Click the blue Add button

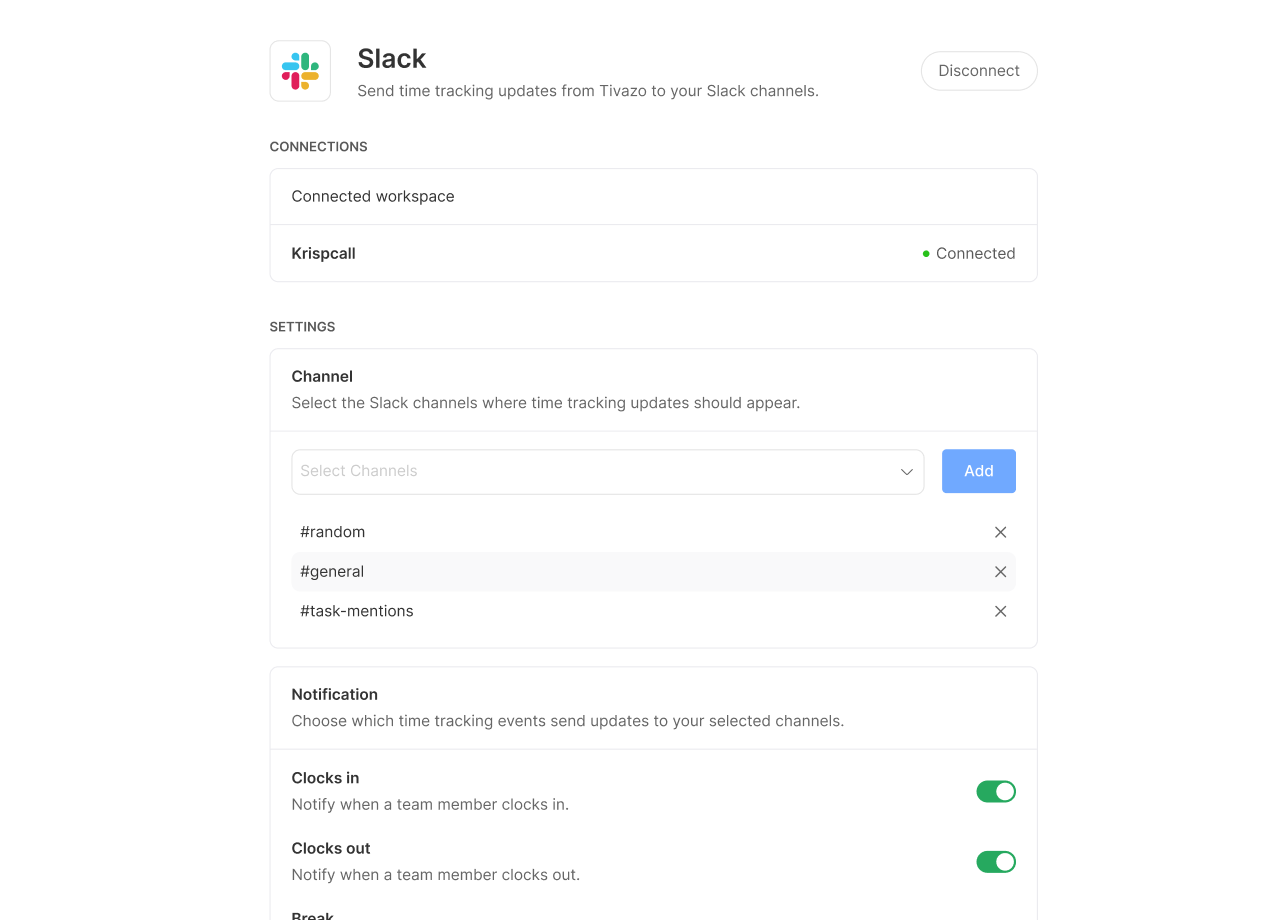(978, 471)
